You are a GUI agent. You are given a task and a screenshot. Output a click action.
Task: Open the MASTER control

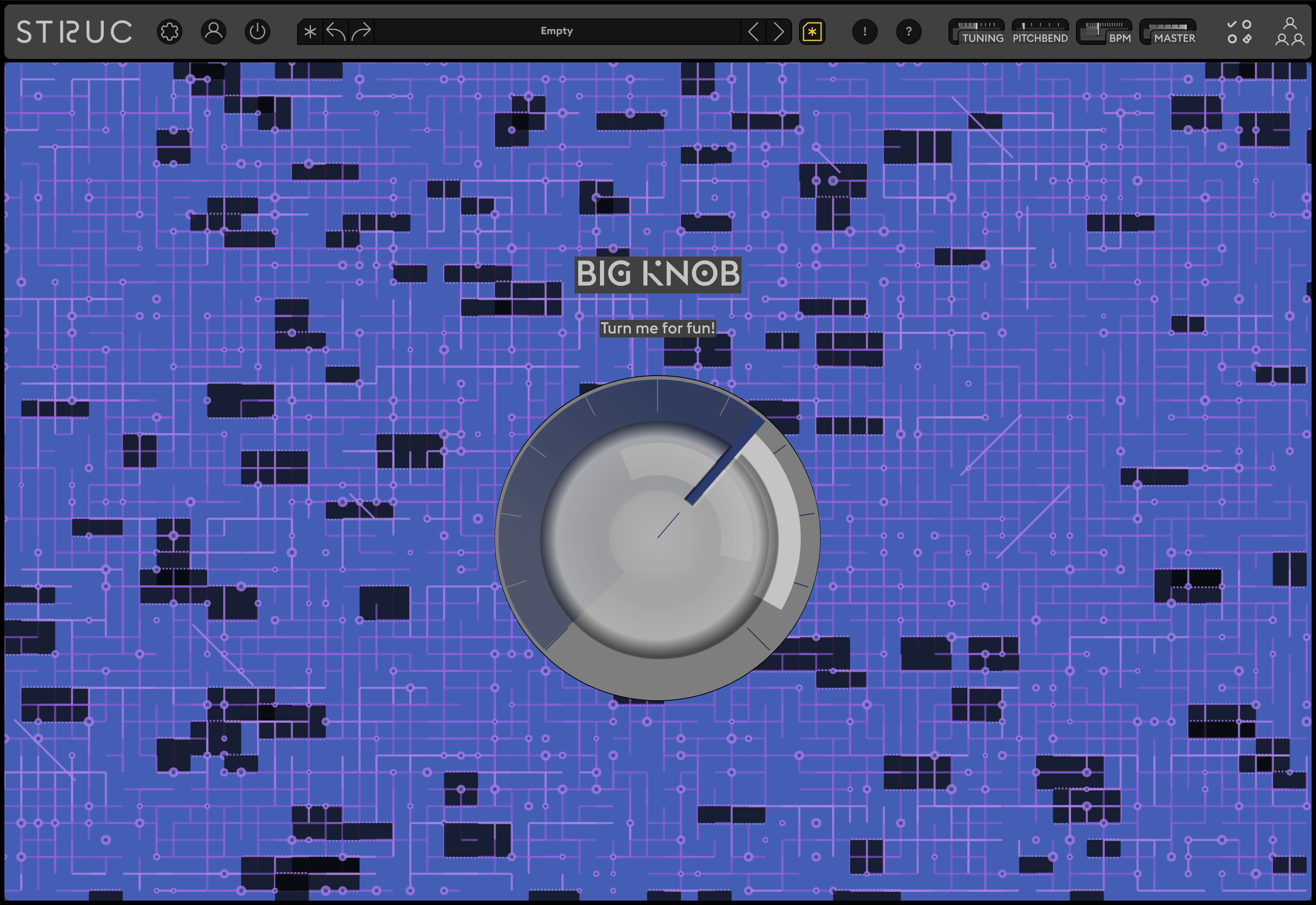click(1168, 32)
